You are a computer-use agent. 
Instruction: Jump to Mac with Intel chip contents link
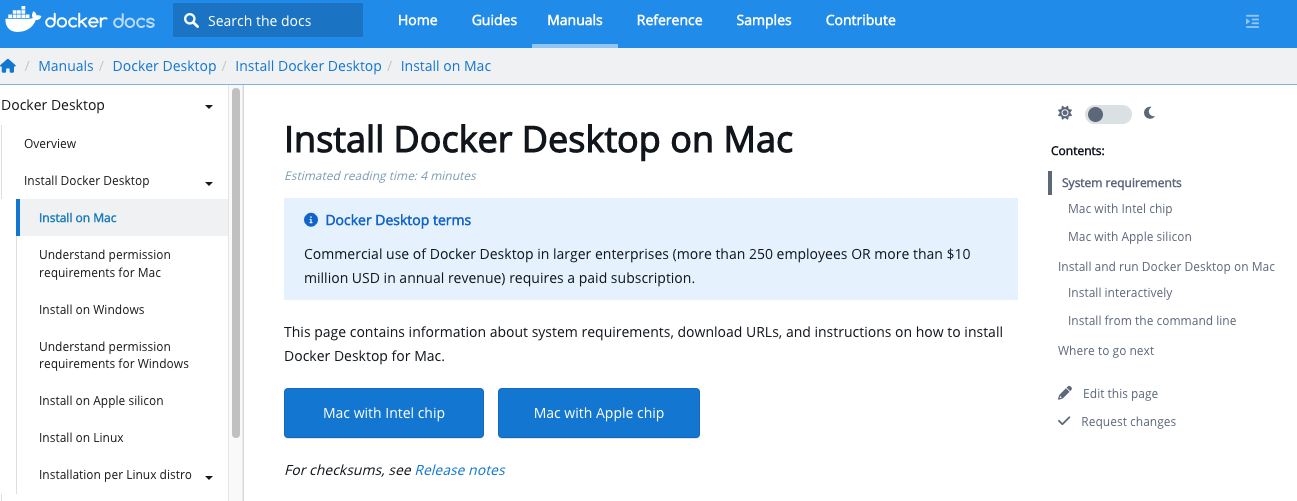pyautogui.click(x=1120, y=209)
